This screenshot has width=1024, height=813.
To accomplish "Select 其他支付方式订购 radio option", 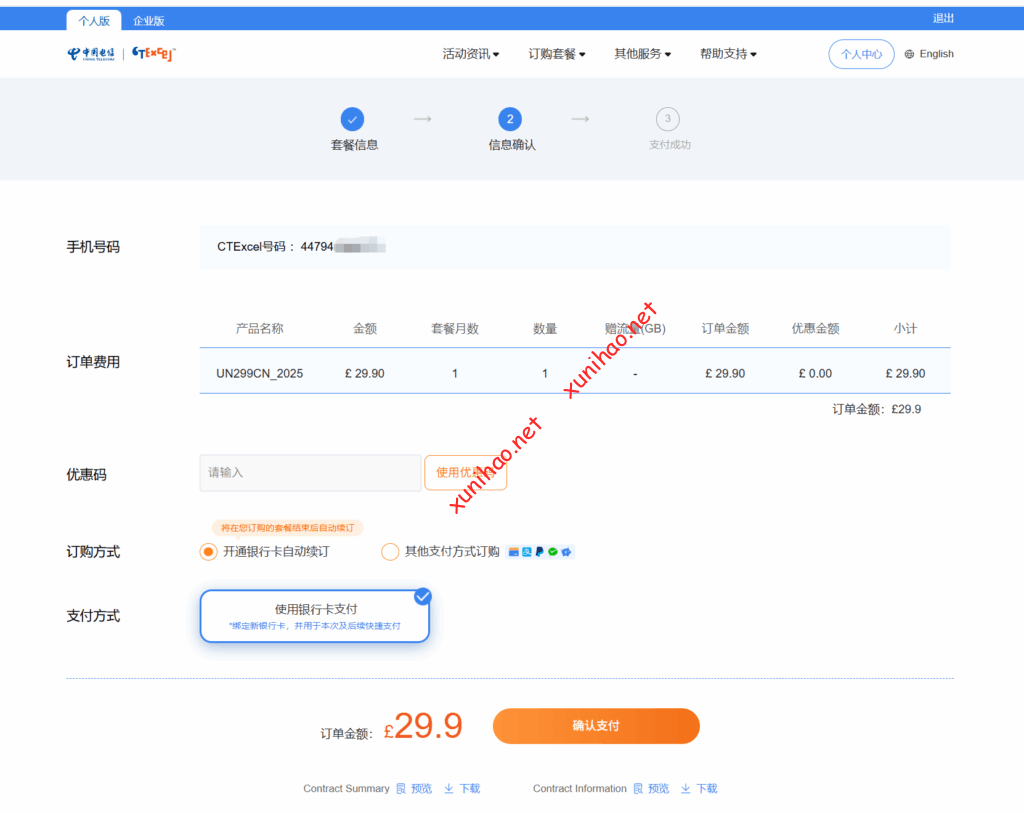I will [390, 552].
